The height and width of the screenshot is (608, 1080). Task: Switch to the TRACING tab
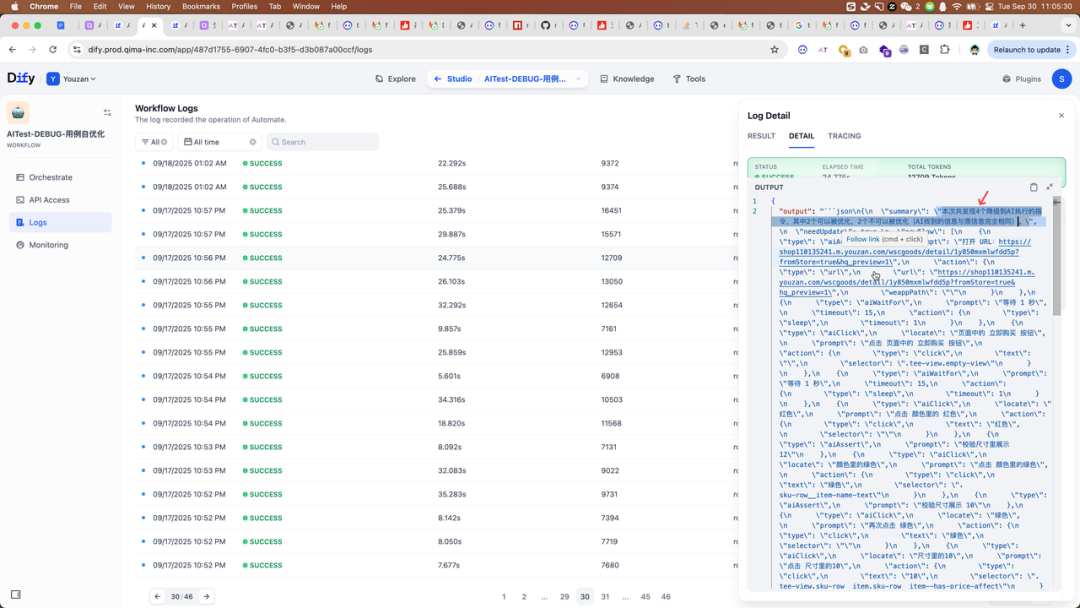click(x=844, y=136)
